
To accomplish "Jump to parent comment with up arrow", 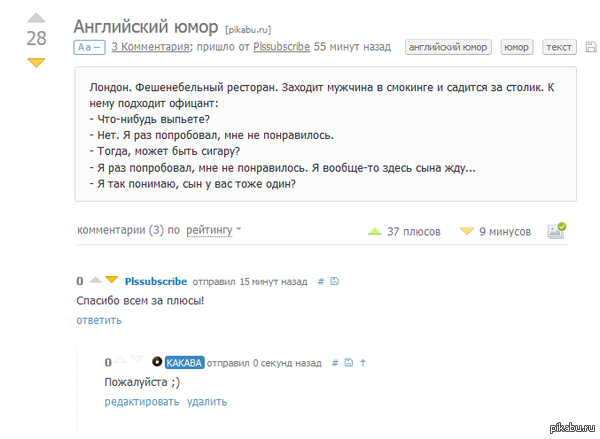I will click(x=363, y=362).
